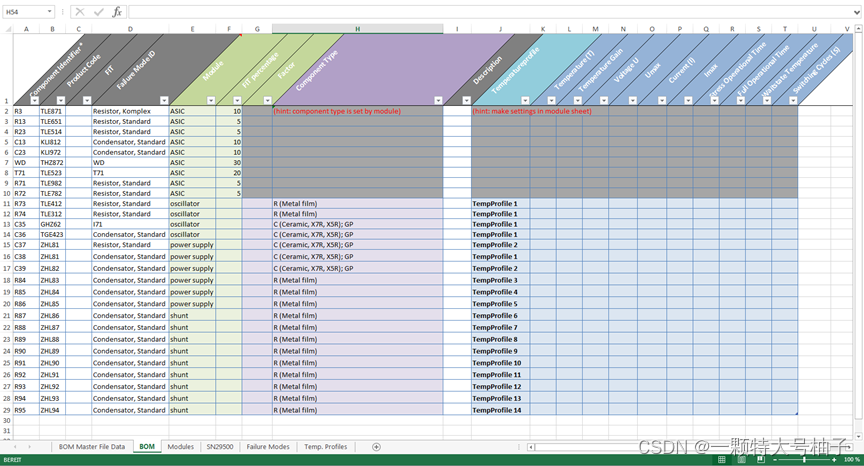Go to Failure Modes sheet tab
Screen dimensions: 864x466
coord(268,447)
